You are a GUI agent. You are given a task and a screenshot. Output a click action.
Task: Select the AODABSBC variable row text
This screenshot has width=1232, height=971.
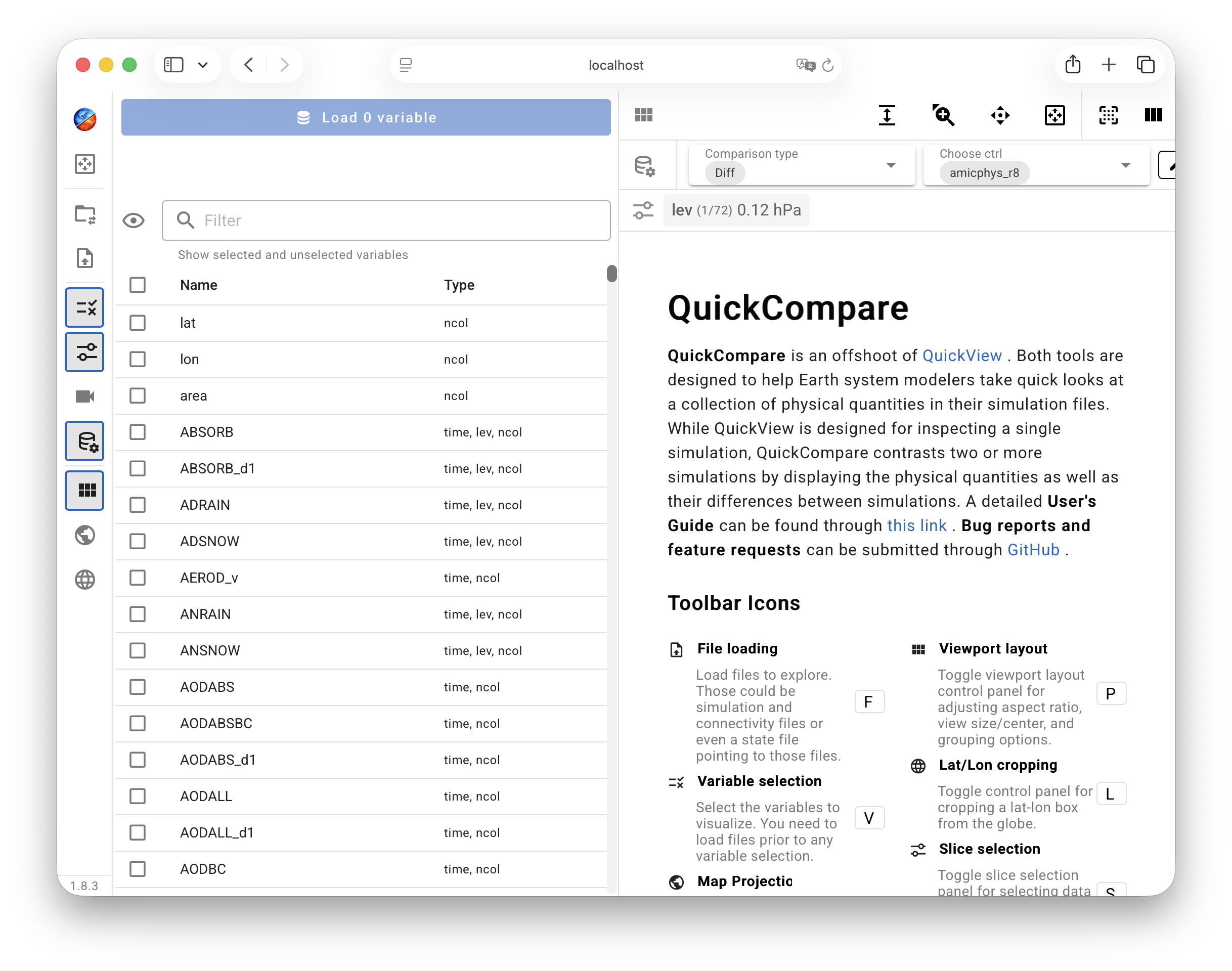[x=215, y=723]
